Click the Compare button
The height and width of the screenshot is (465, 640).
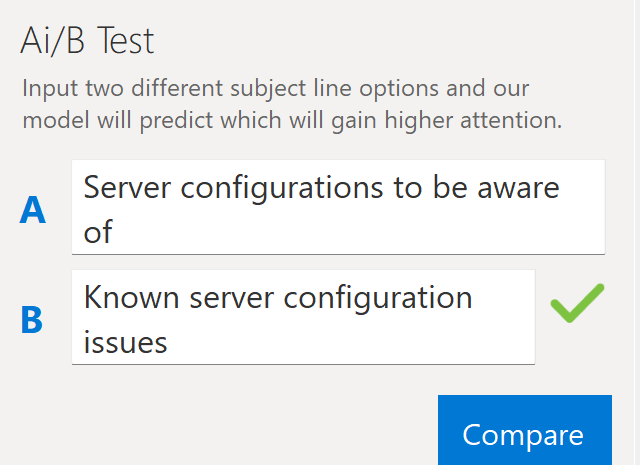pos(523,435)
